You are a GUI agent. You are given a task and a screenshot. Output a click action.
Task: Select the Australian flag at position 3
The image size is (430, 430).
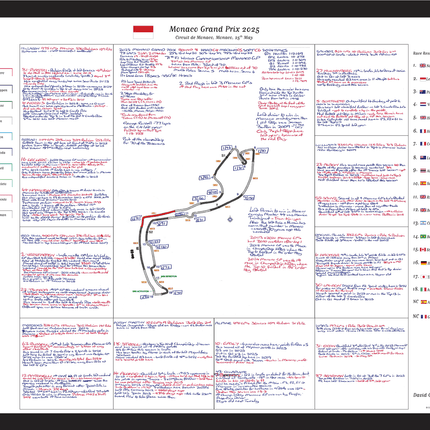click(x=423, y=92)
